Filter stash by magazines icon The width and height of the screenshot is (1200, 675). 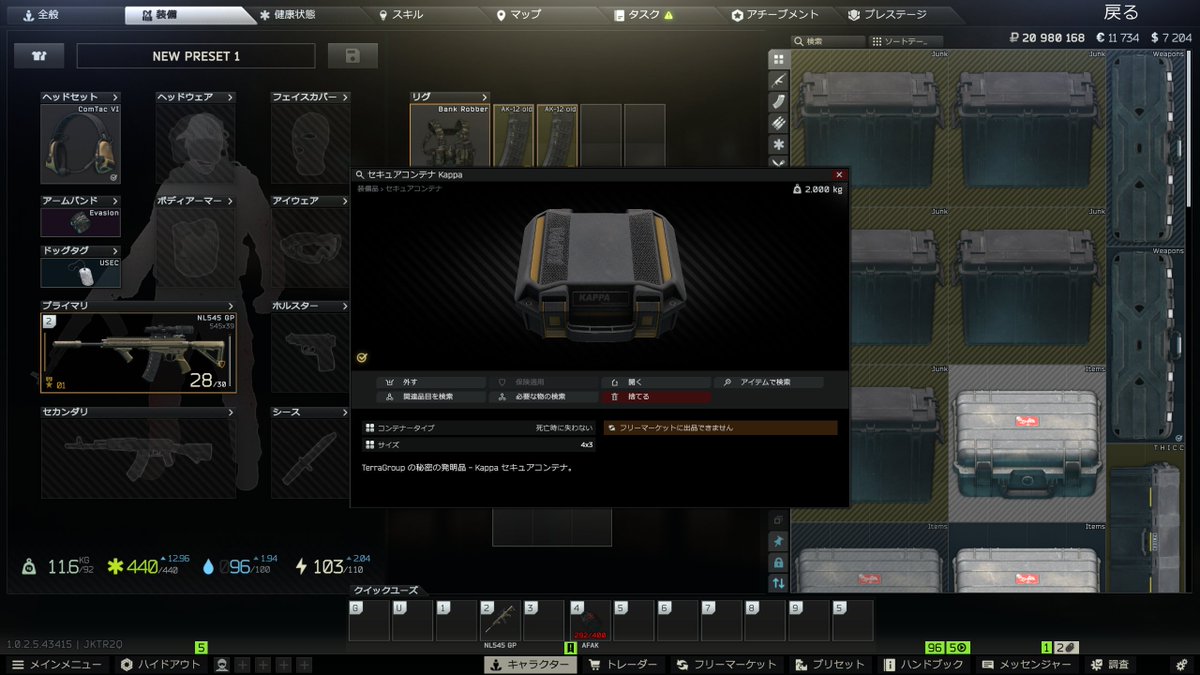pos(779,102)
